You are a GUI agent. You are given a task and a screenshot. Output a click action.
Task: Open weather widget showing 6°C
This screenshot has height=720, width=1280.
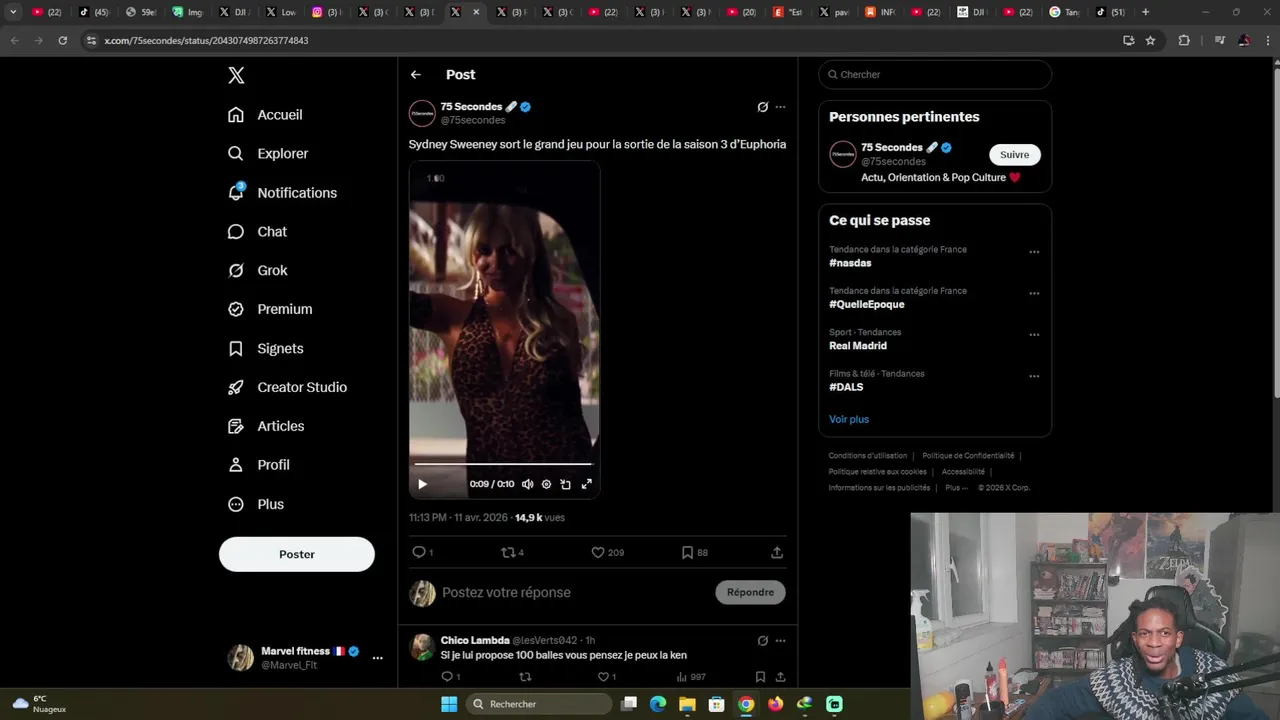coord(40,704)
